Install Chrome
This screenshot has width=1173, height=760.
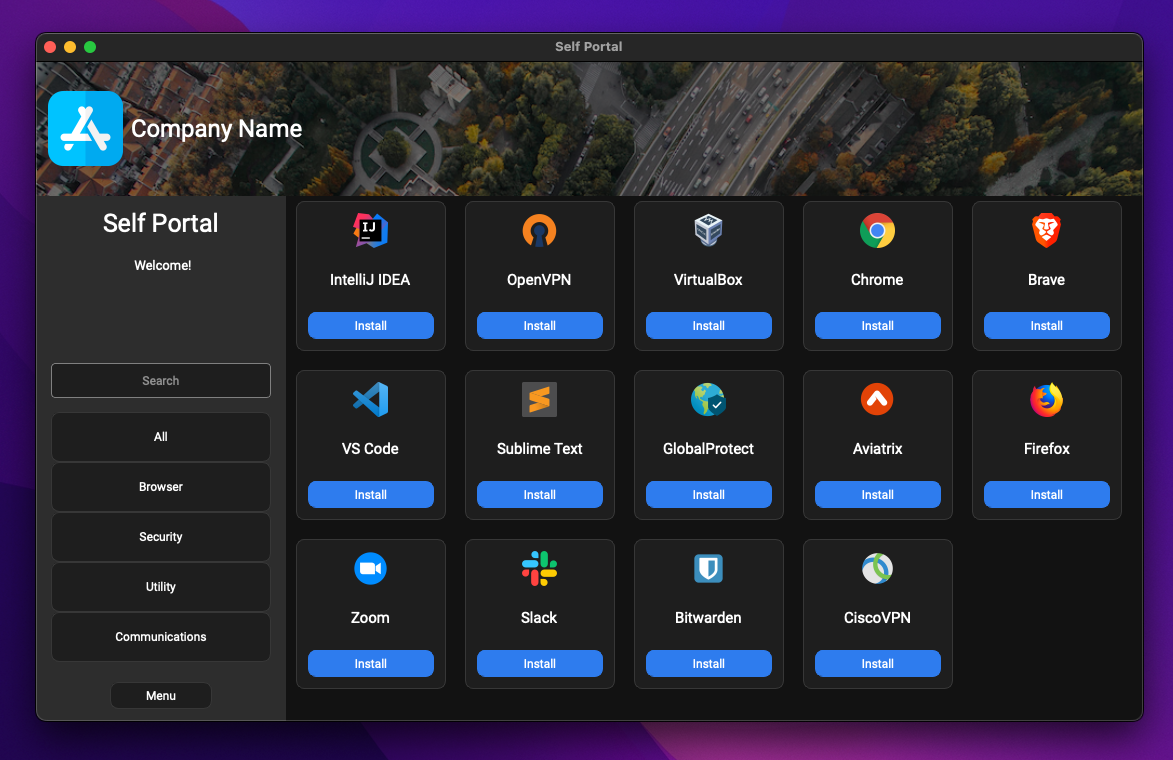point(878,325)
